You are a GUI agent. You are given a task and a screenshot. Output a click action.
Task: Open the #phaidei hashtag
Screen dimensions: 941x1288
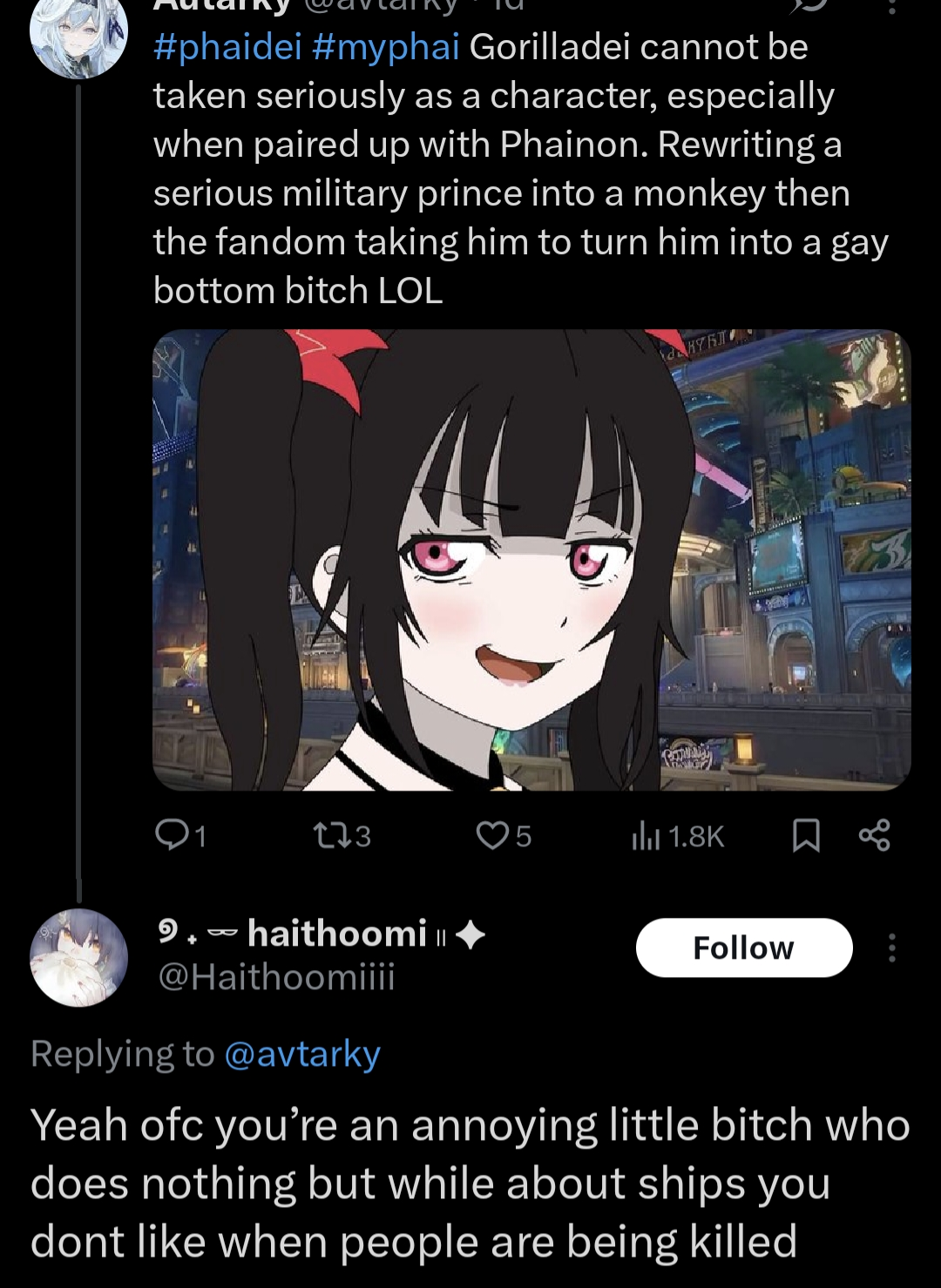[x=227, y=47]
